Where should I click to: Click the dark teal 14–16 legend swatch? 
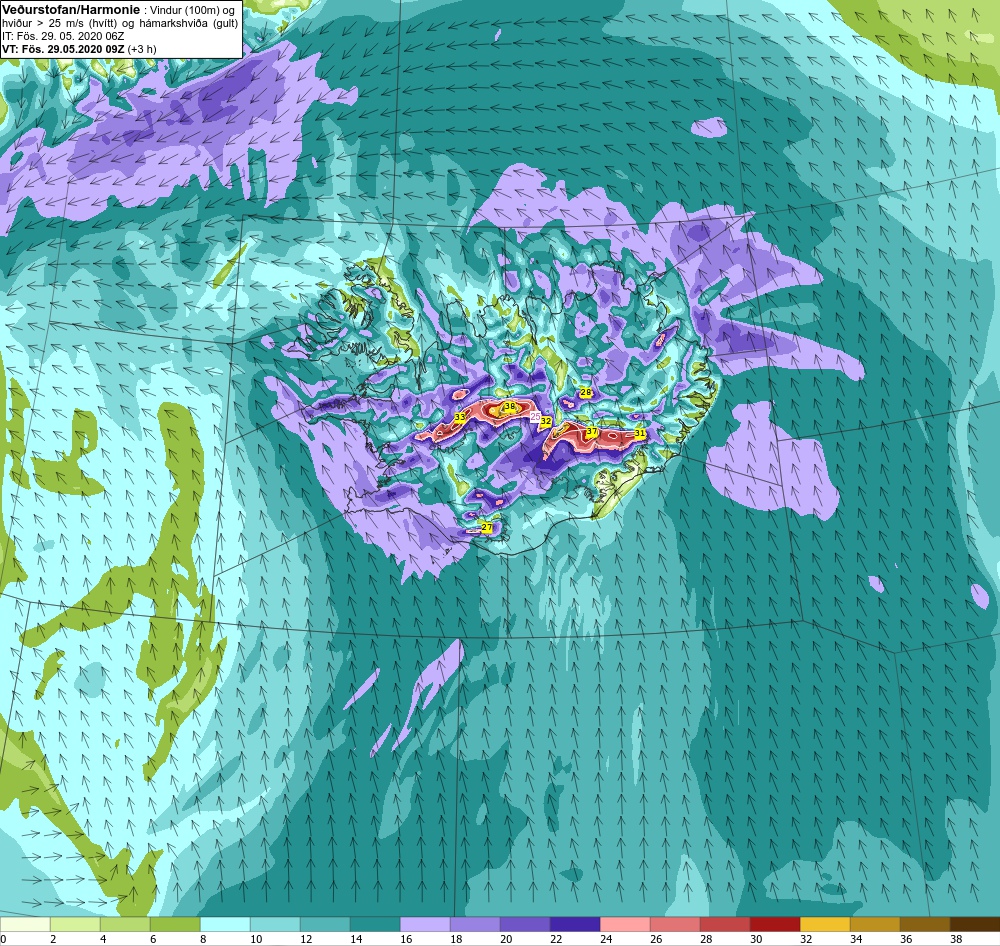(x=375, y=924)
